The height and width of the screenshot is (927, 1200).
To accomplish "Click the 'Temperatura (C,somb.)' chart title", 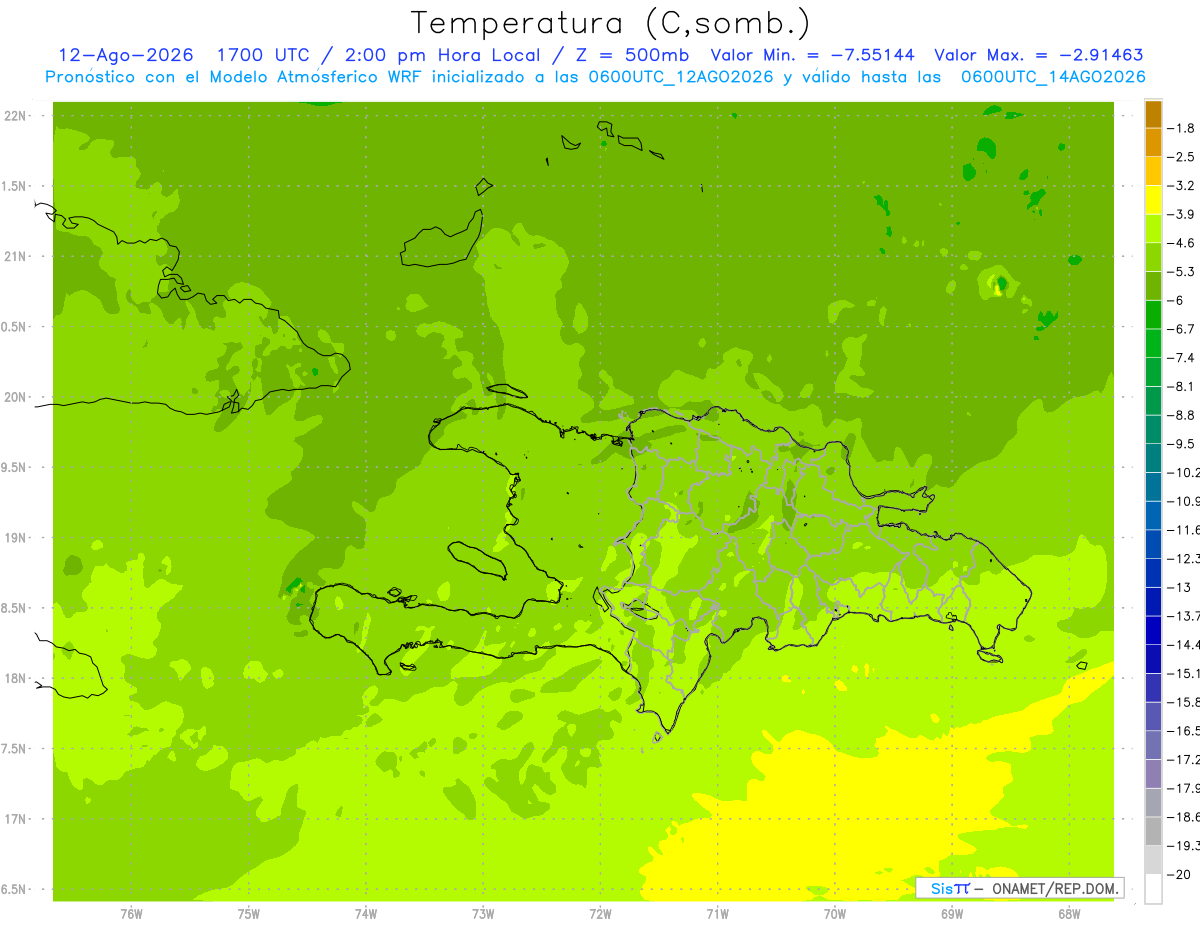I will tap(610, 23).
